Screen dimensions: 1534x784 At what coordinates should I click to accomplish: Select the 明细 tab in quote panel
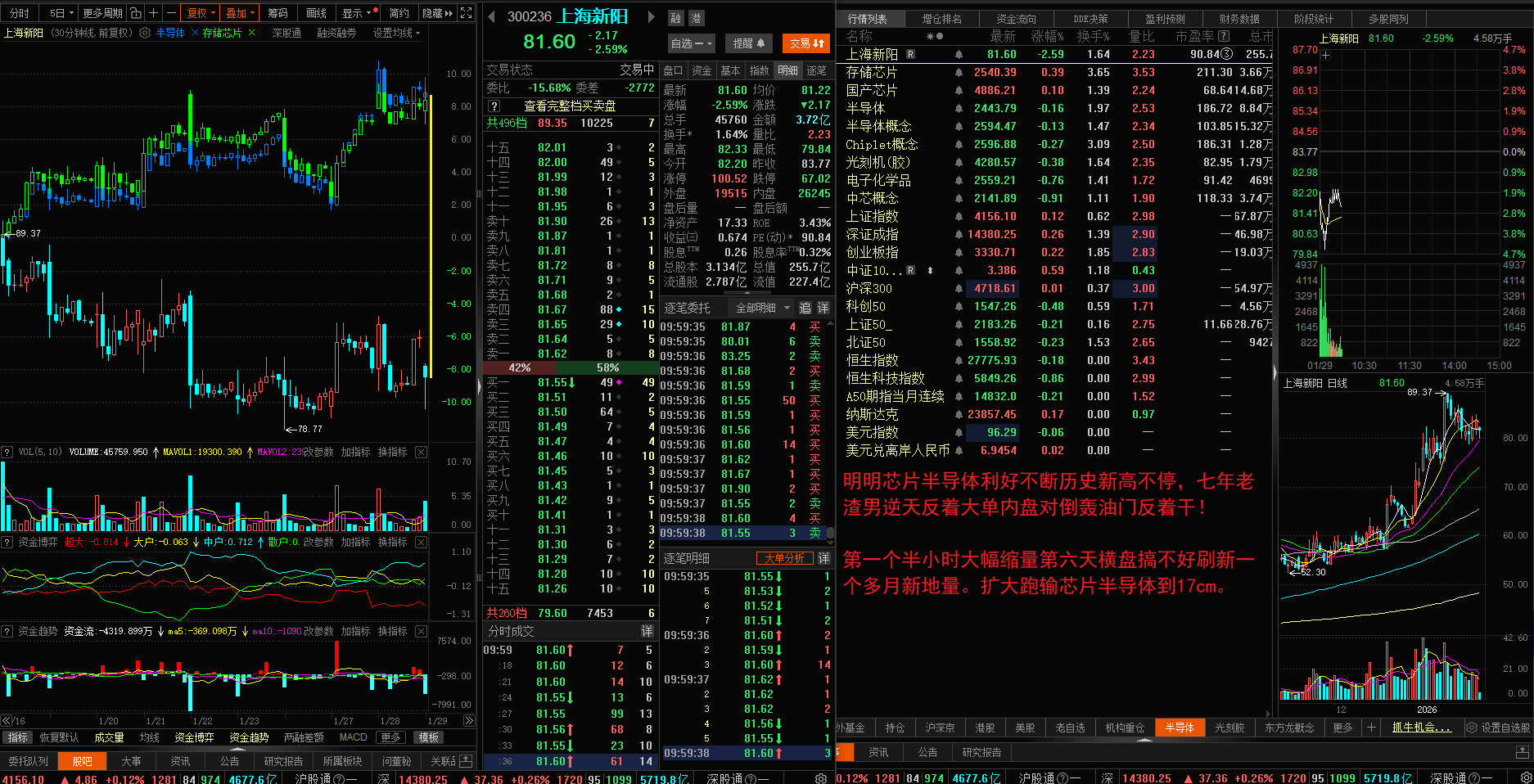(787, 70)
